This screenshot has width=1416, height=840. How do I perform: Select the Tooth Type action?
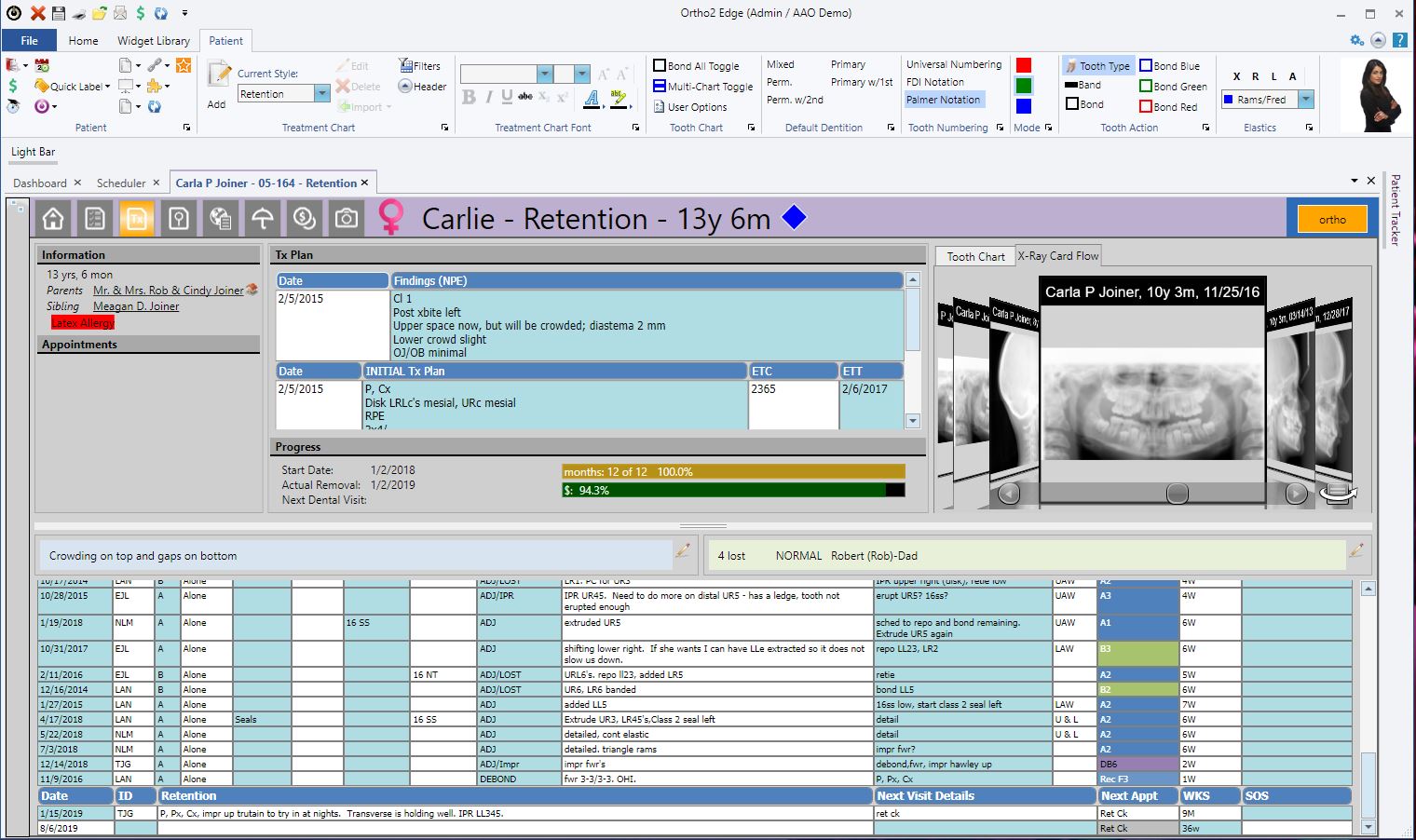coord(1097,66)
